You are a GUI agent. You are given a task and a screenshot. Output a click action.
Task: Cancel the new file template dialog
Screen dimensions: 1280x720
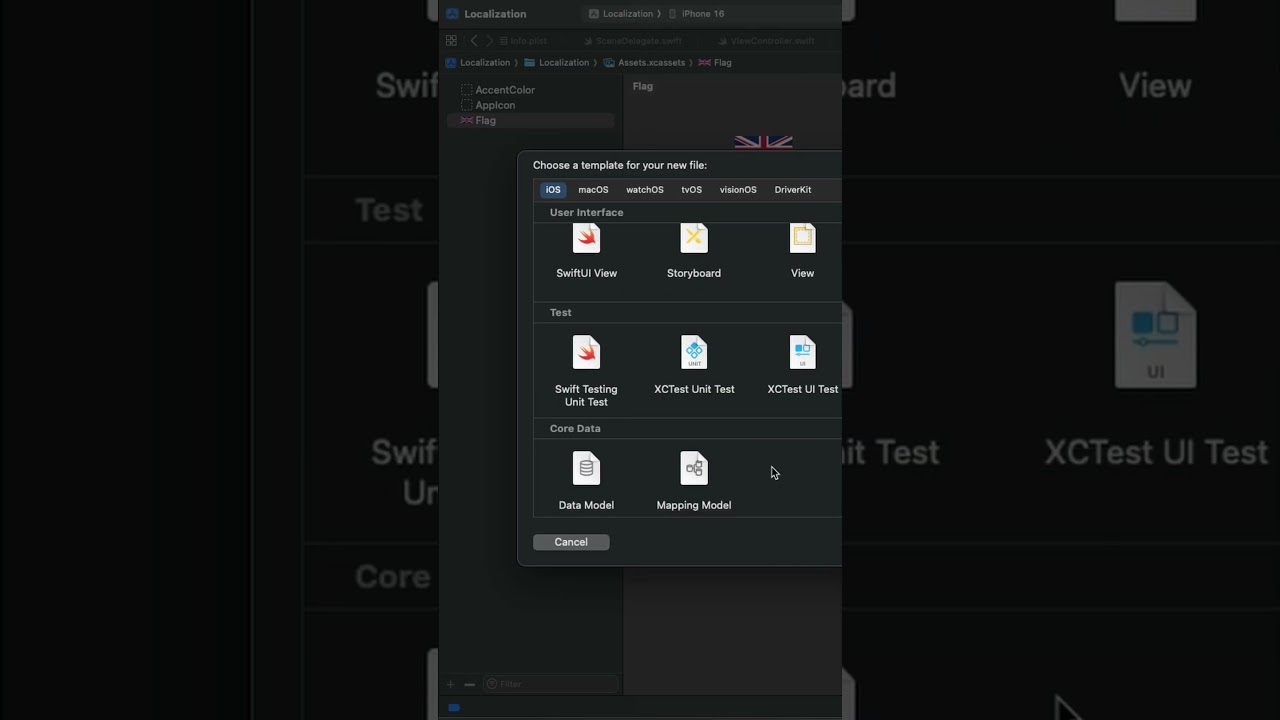(571, 542)
